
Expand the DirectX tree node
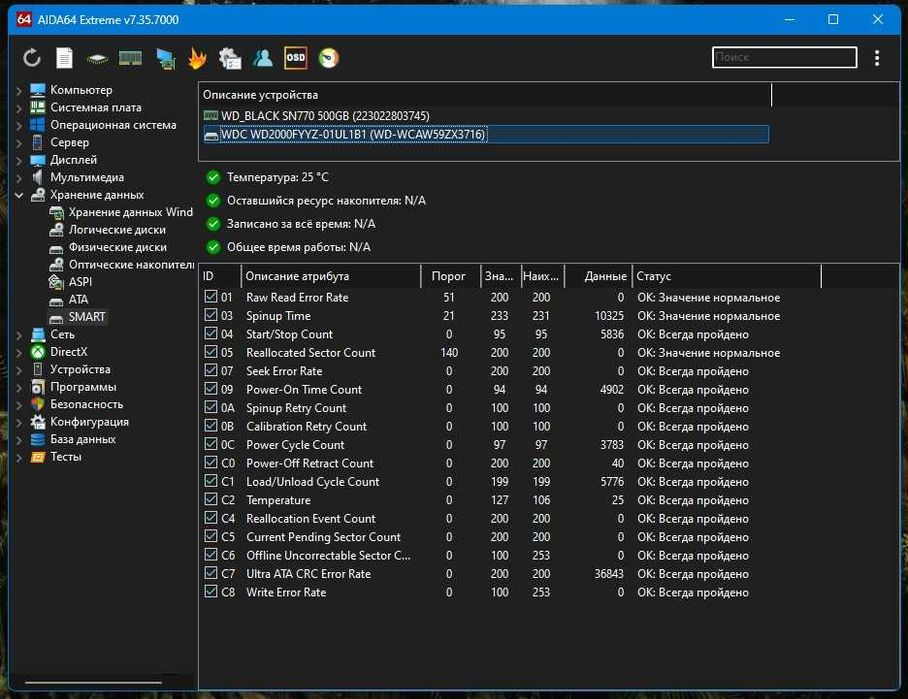pyautogui.click(x=19, y=353)
